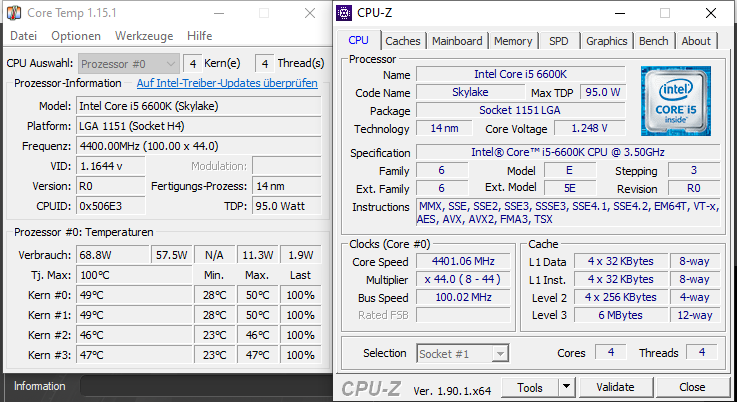Click the Core Speed value field

point(463,261)
